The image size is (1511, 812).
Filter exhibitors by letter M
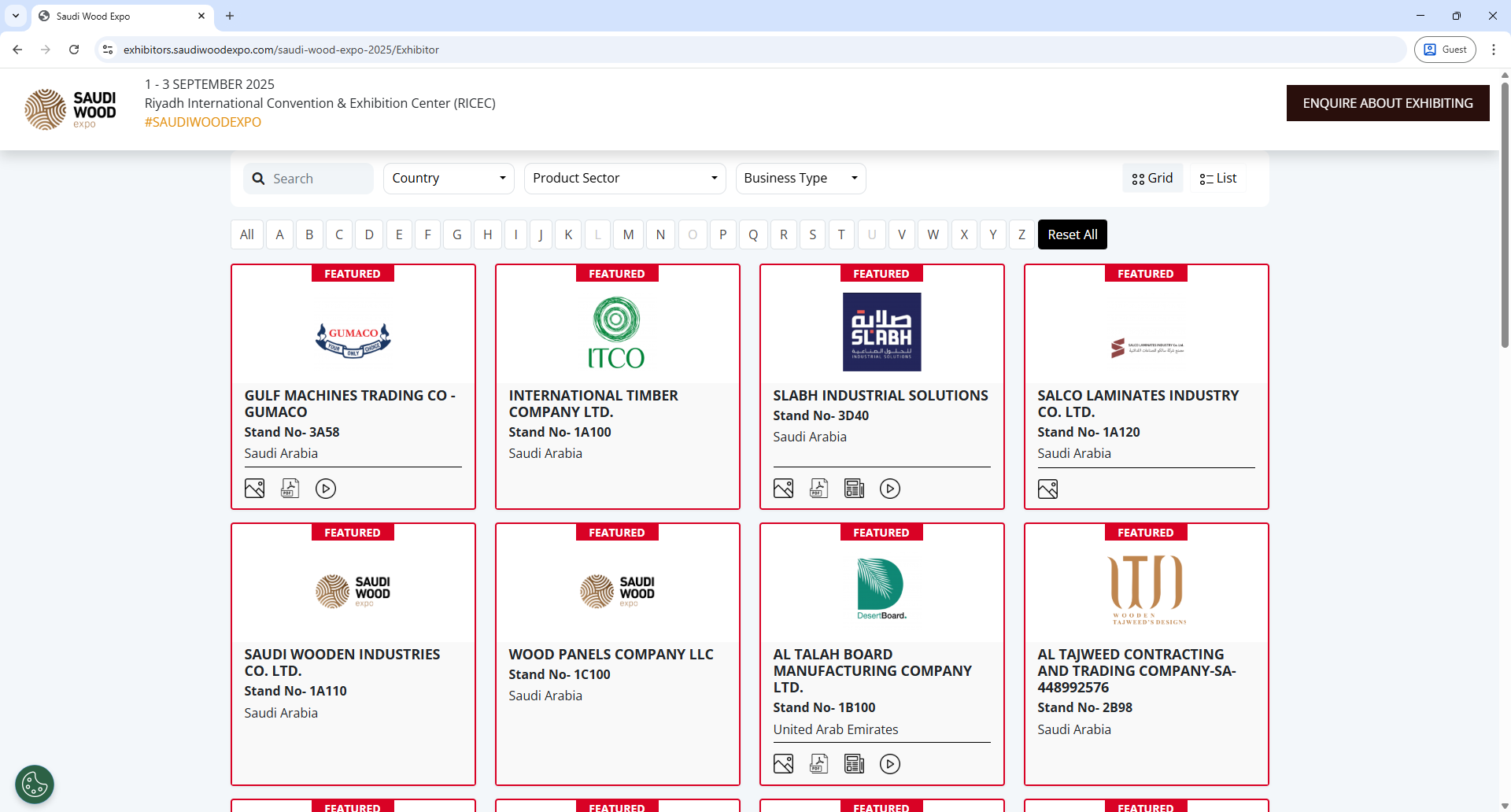pyautogui.click(x=628, y=234)
